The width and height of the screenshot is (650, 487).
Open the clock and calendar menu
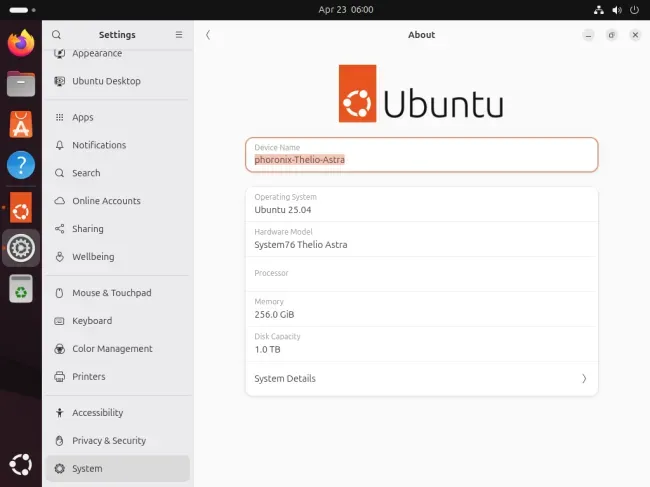346,10
